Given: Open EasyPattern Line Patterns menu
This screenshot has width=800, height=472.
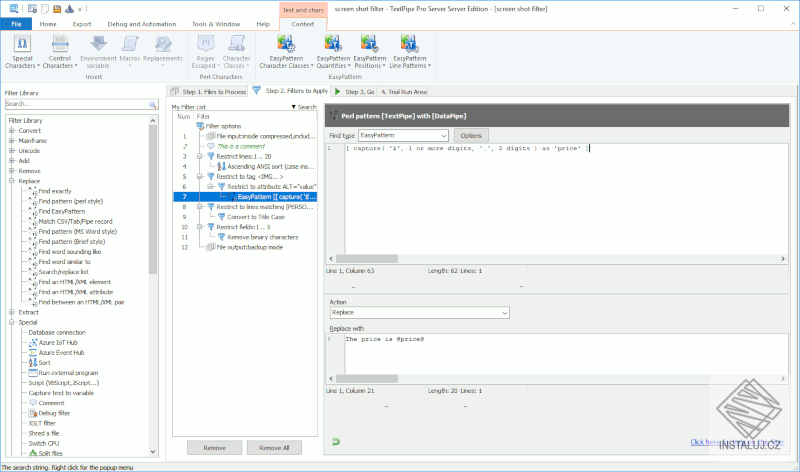Looking at the screenshot, I should [x=410, y=52].
